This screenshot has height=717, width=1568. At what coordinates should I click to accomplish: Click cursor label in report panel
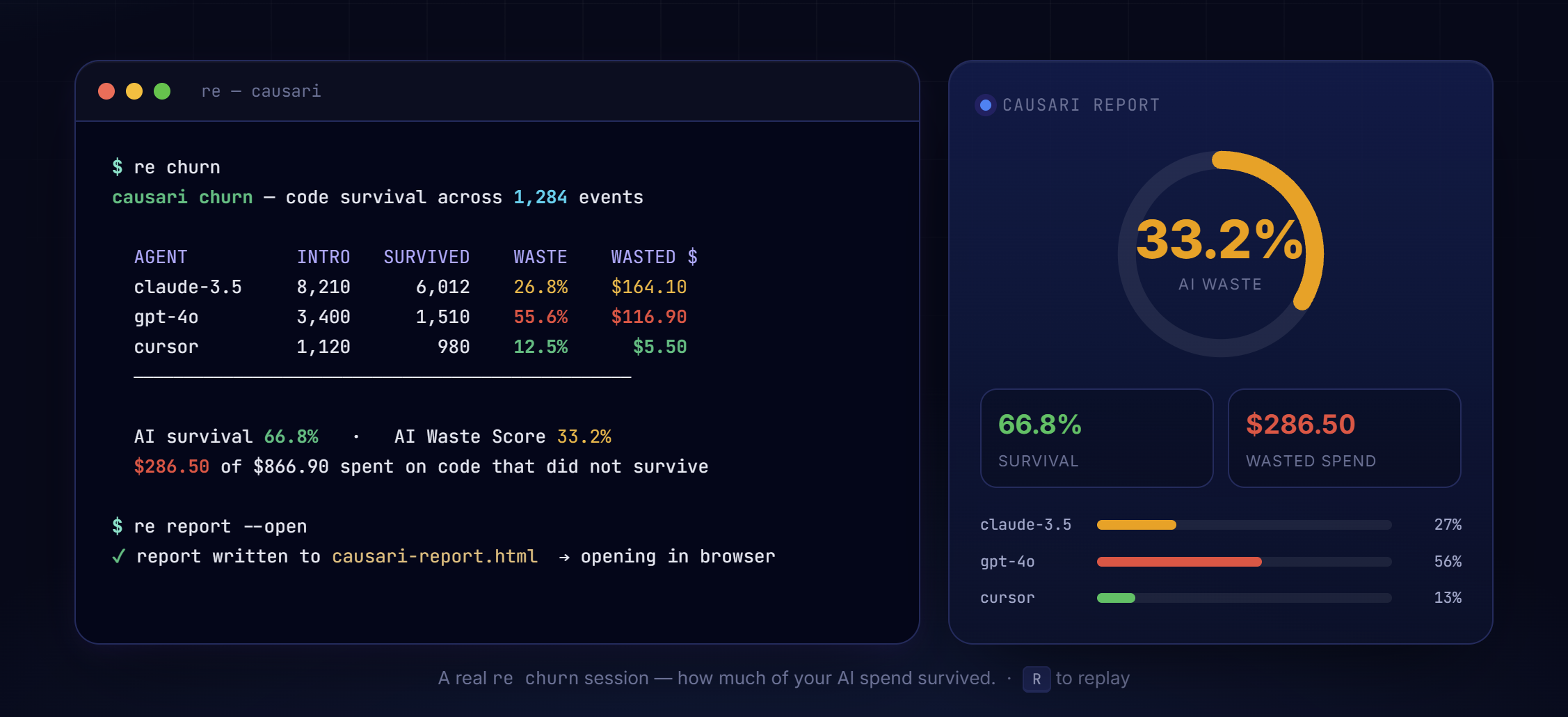click(1007, 598)
